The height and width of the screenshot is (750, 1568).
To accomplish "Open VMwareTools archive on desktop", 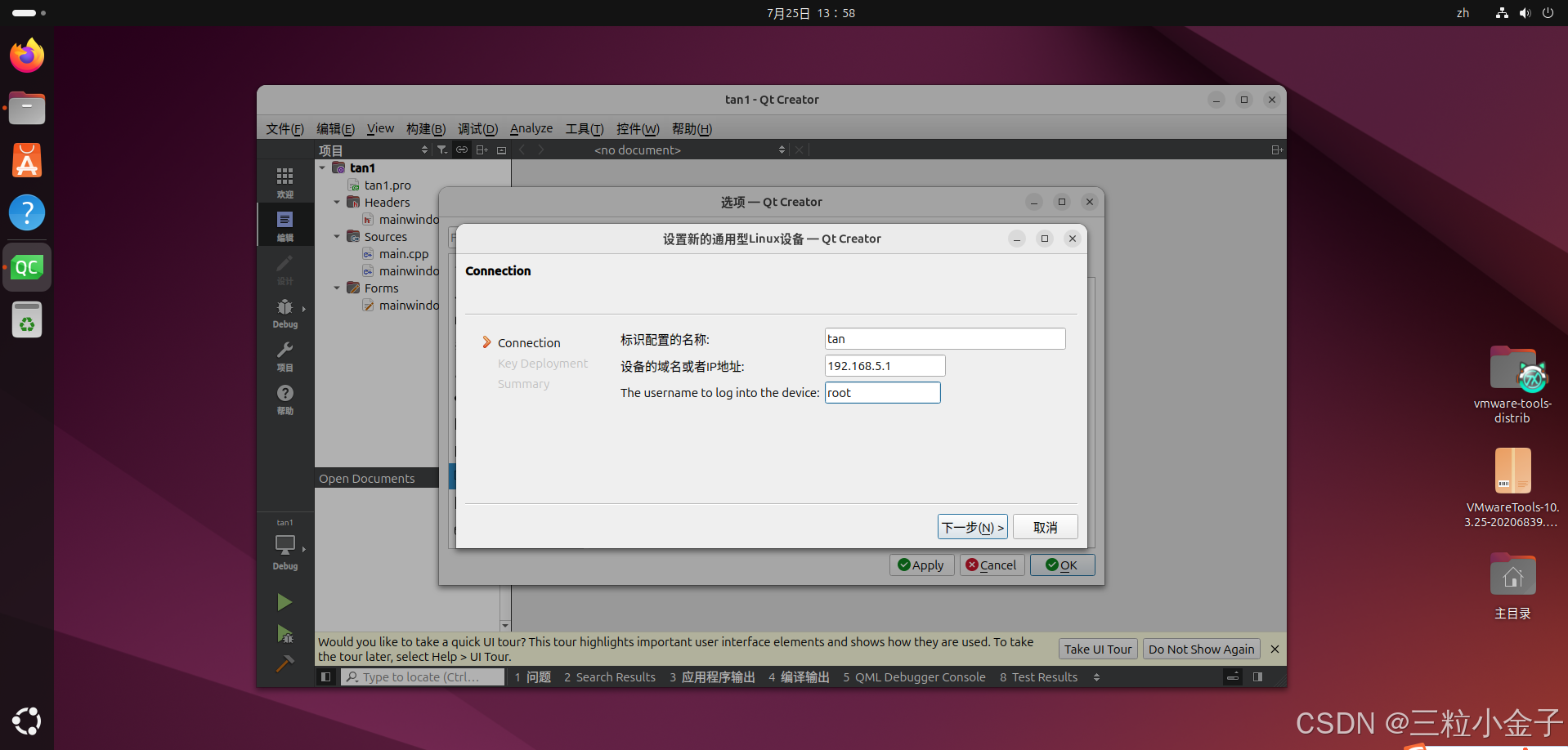I will pos(1512,488).
